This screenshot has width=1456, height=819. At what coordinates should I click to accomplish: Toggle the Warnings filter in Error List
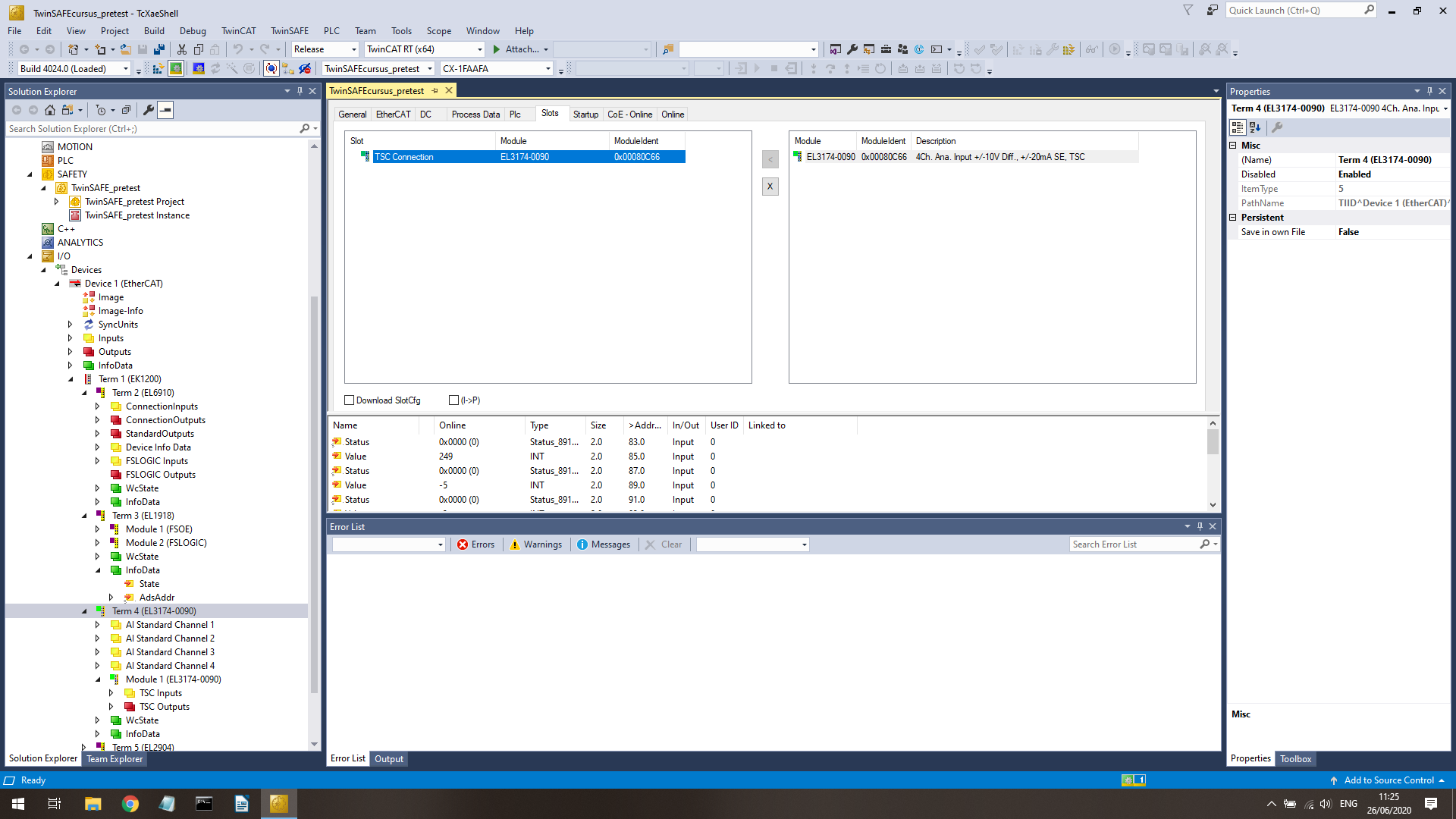[x=535, y=544]
